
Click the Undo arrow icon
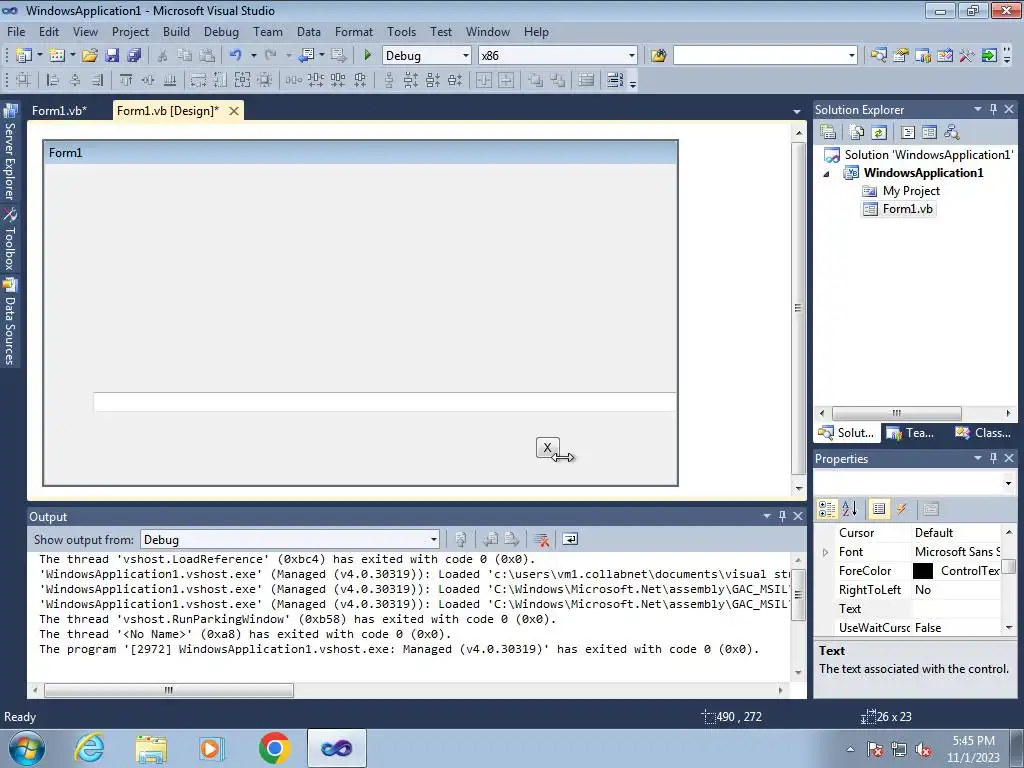236,56
